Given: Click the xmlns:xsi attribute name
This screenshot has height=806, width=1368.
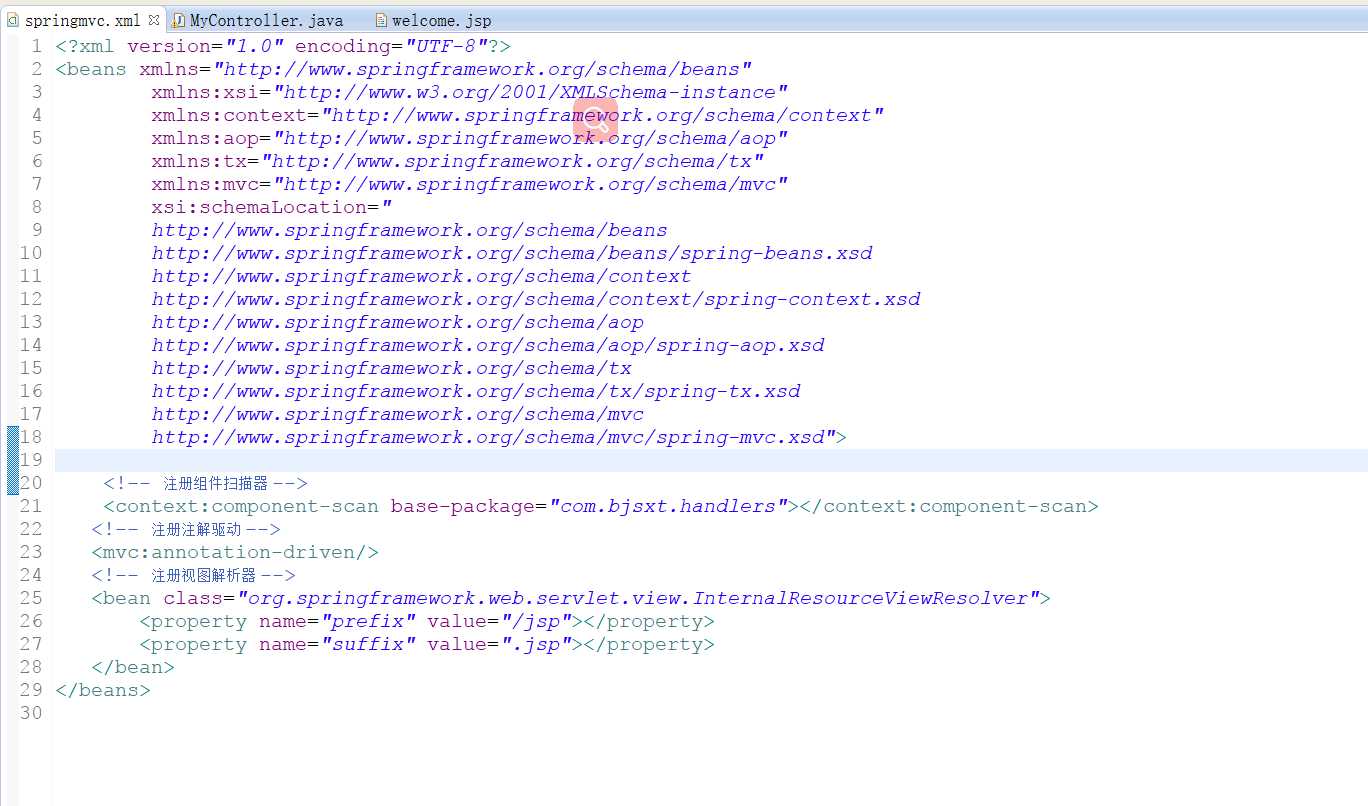Looking at the screenshot, I should (205, 92).
